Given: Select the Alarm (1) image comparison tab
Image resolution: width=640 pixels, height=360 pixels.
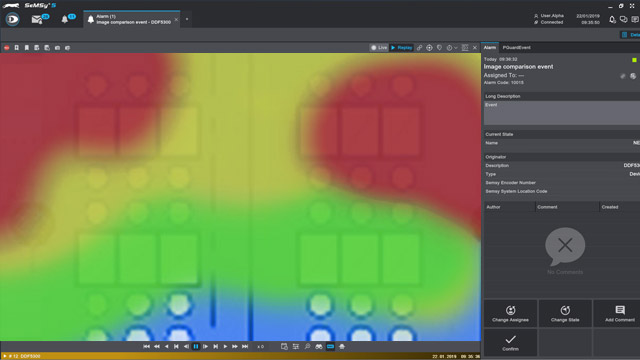Looking at the screenshot, I should 132,19.
